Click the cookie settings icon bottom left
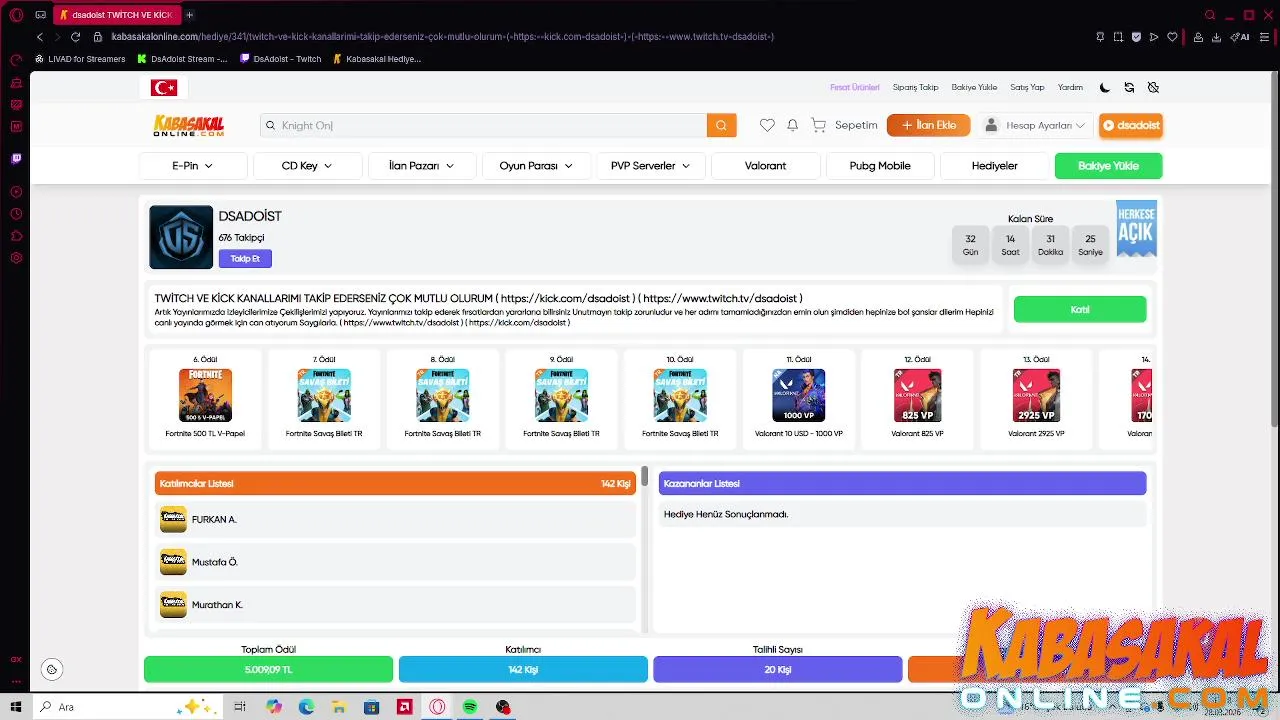 [x=52, y=670]
